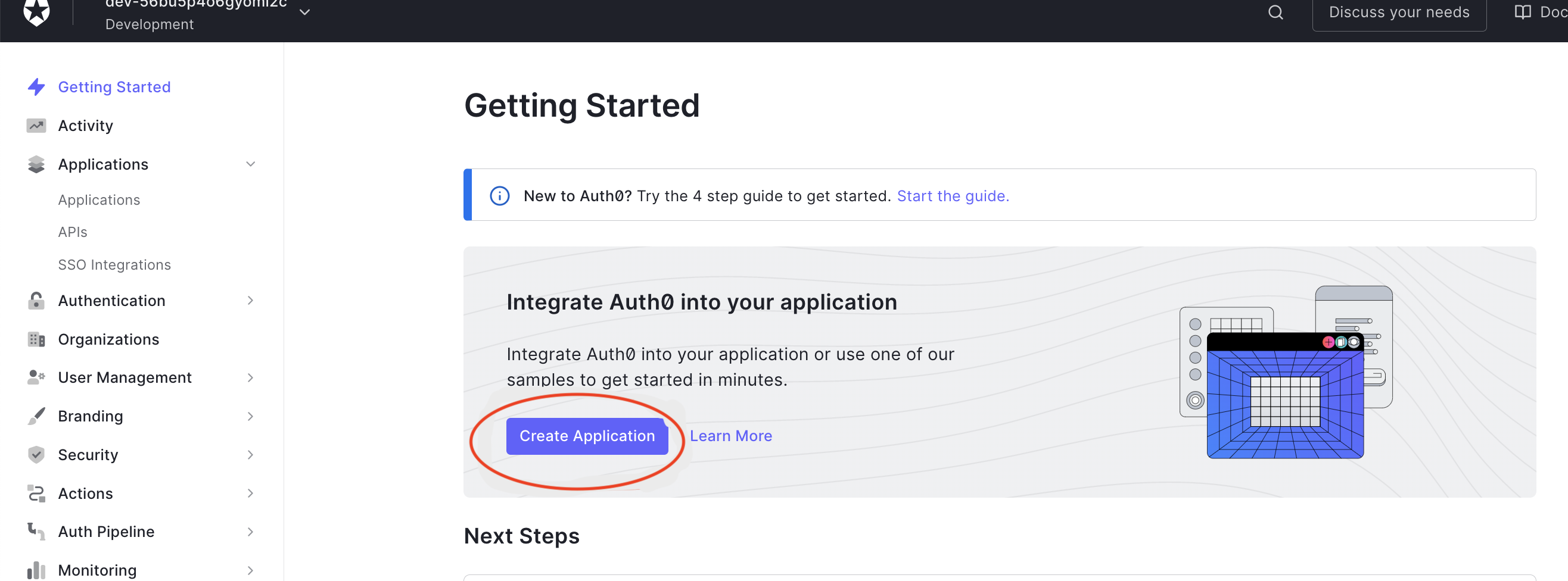
Task: Click the Integrate Auth0 into your application heading
Action: pos(702,302)
